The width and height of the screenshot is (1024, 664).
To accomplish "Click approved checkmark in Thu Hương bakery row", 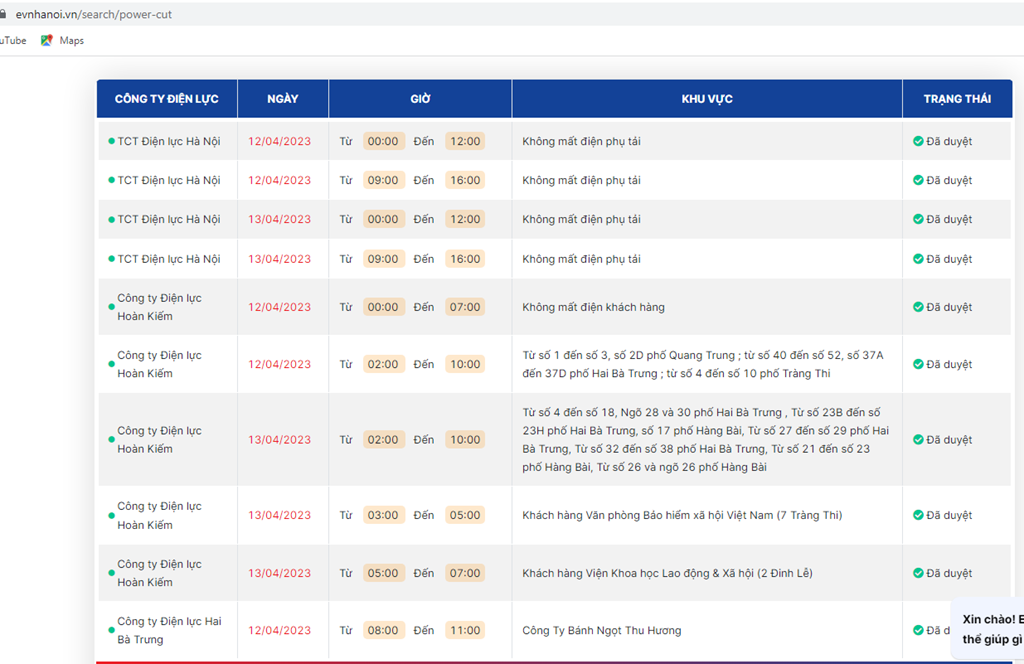I will pyautogui.click(x=918, y=630).
